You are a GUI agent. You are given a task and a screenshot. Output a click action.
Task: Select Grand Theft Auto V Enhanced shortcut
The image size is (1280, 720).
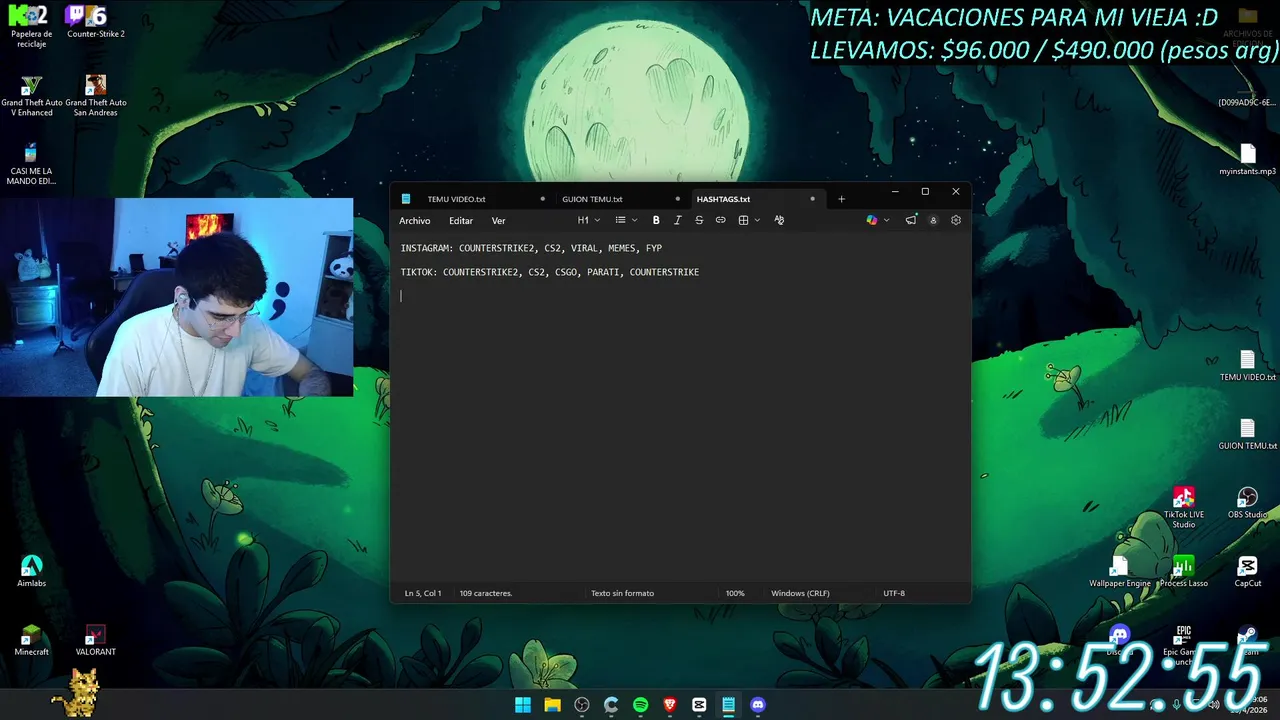click(32, 96)
